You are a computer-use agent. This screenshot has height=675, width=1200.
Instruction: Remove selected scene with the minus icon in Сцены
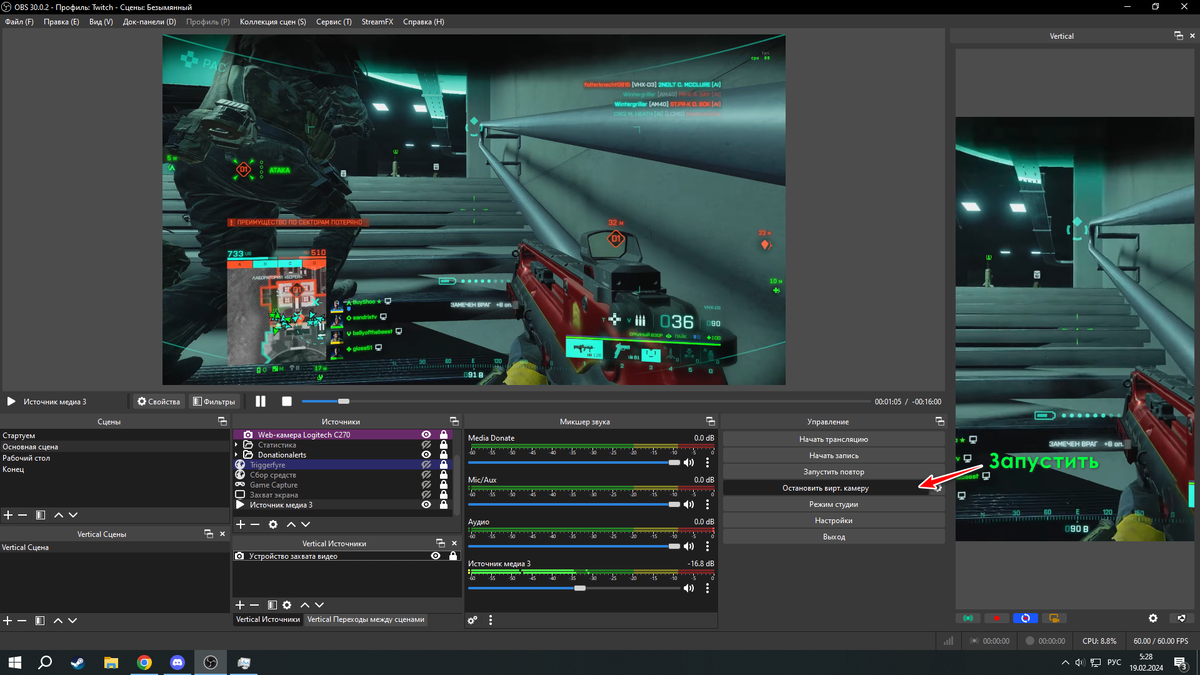22,514
